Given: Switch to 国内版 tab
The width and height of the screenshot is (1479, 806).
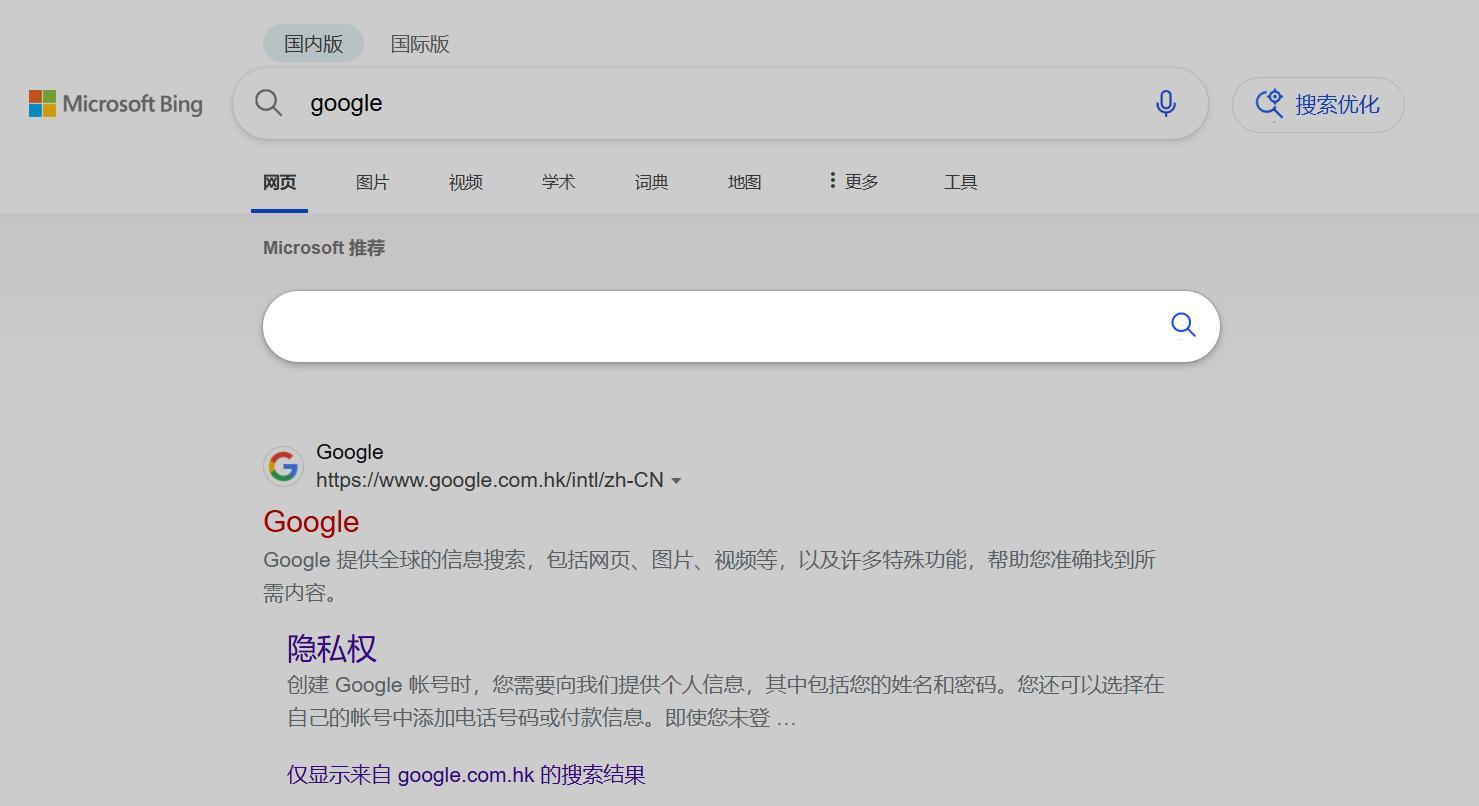Looking at the screenshot, I should [x=313, y=44].
